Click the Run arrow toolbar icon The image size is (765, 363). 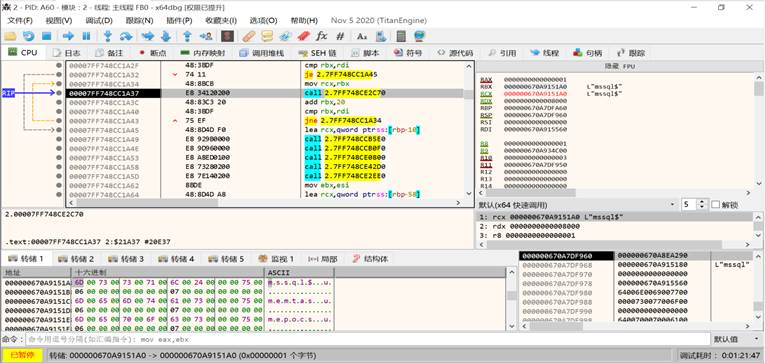(68, 36)
